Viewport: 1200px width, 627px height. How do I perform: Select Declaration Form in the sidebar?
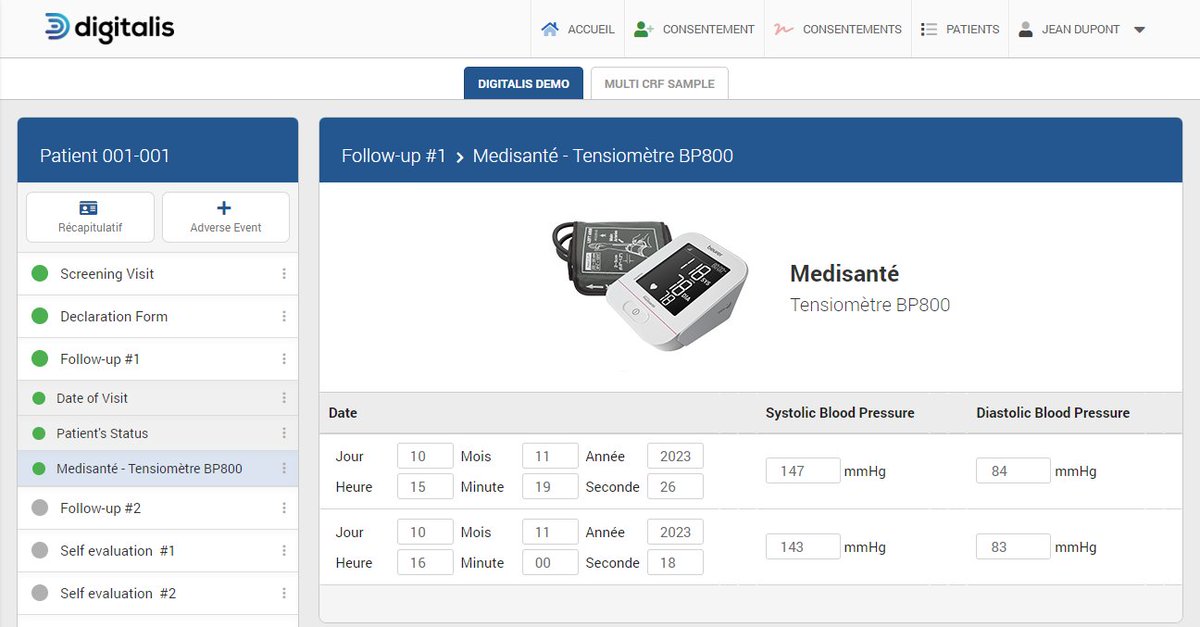(x=158, y=316)
